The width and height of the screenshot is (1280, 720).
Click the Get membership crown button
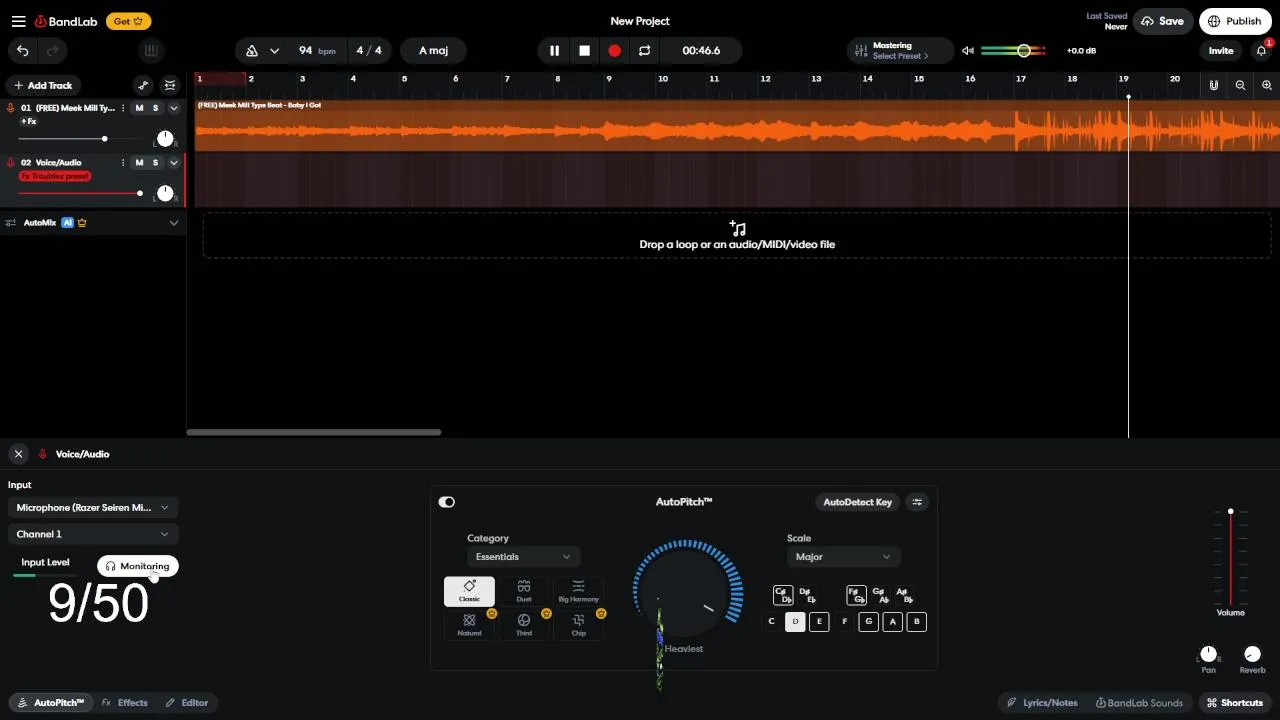click(x=128, y=21)
